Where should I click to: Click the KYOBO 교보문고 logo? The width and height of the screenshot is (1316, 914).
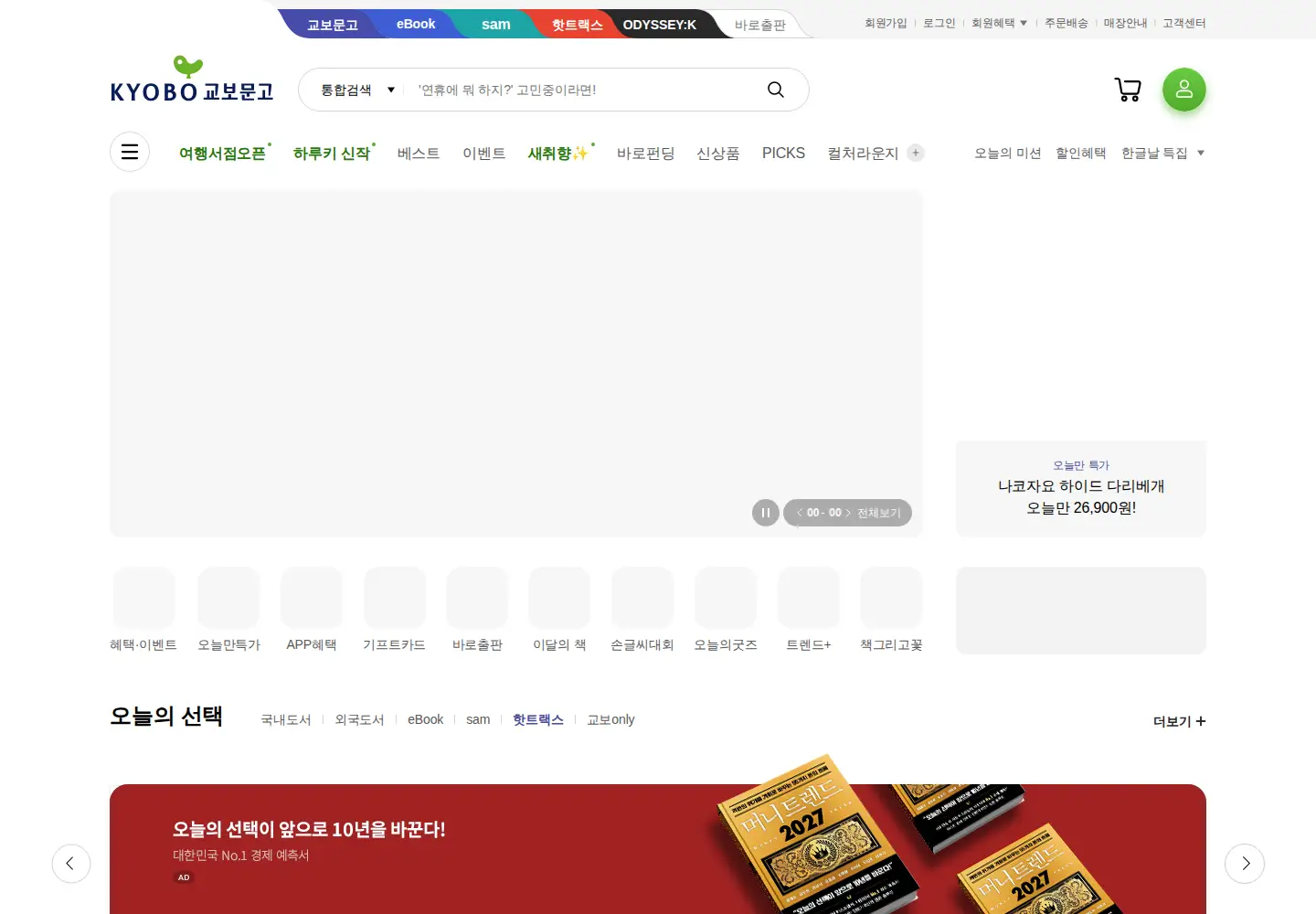click(x=192, y=80)
